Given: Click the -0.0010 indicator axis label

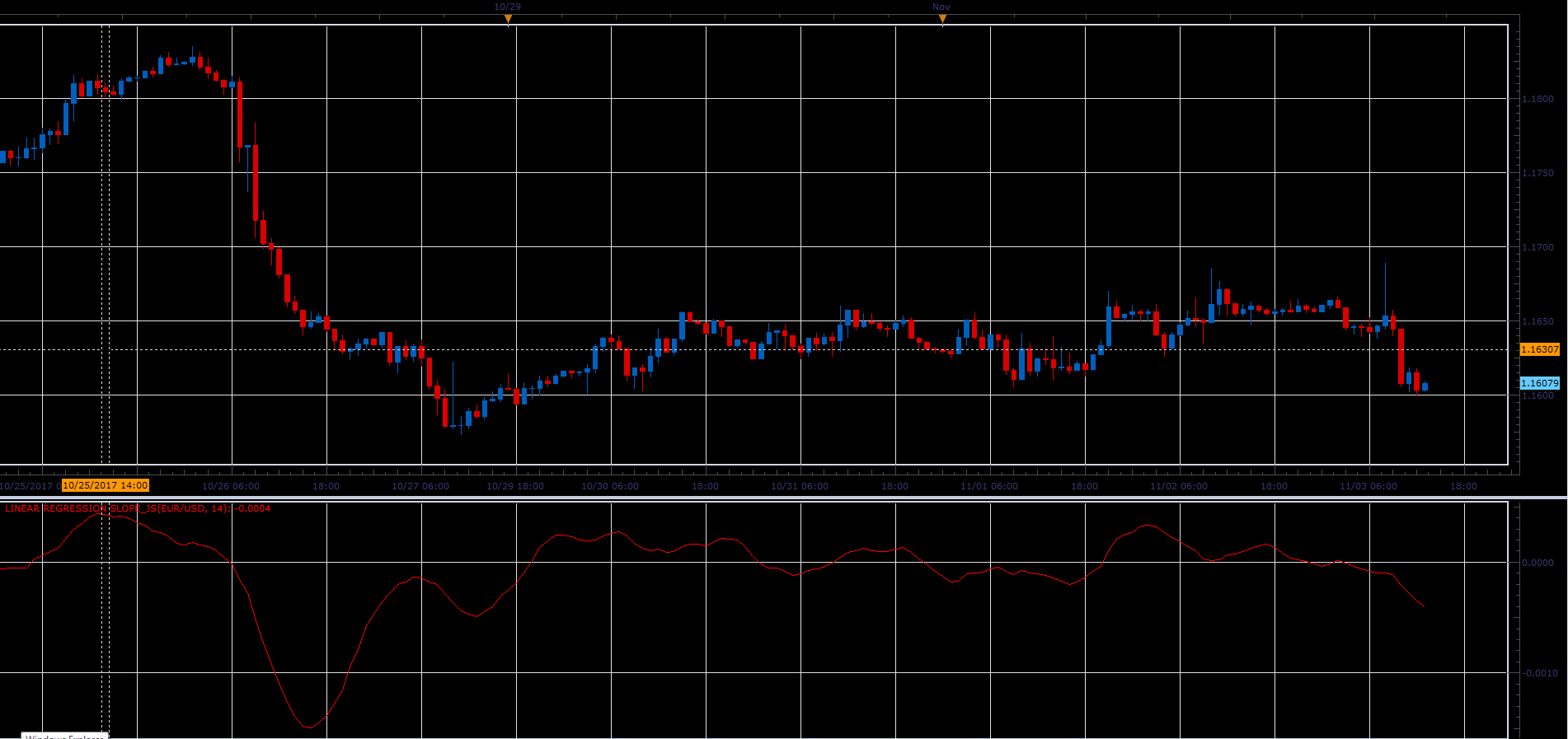Looking at the screenshot, I should [1540, 673].
